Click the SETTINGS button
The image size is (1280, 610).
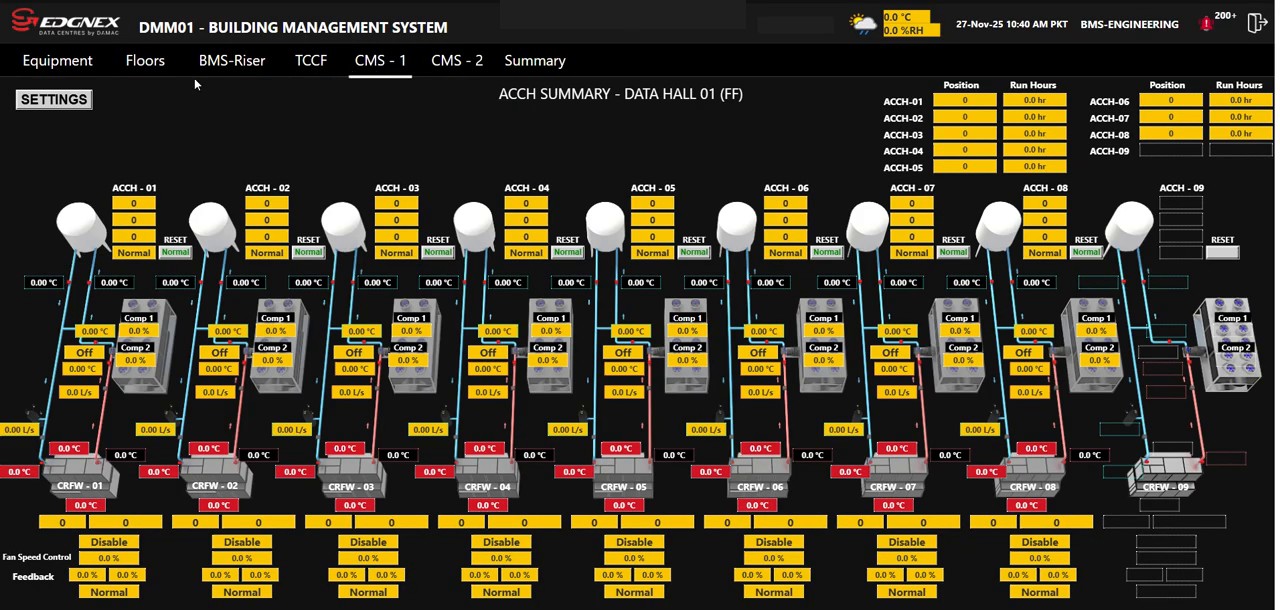(54, 99)
